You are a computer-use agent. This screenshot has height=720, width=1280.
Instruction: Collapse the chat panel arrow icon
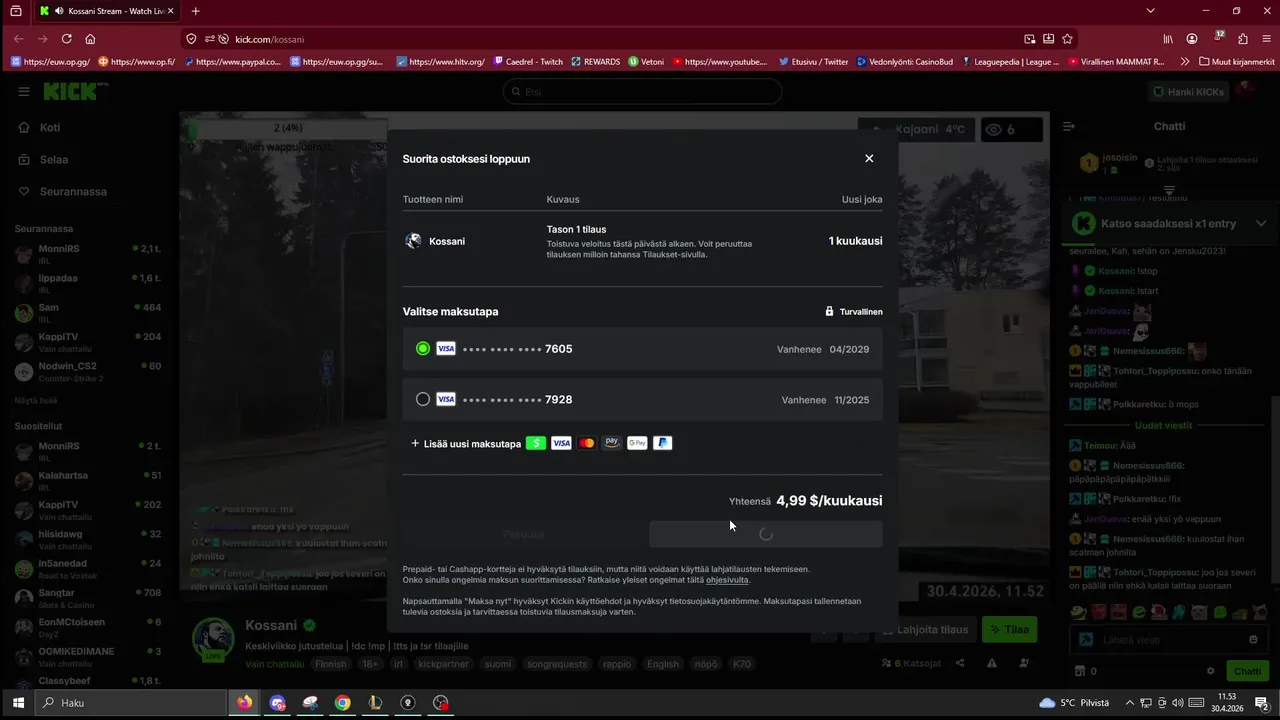tap(1068, 127)
